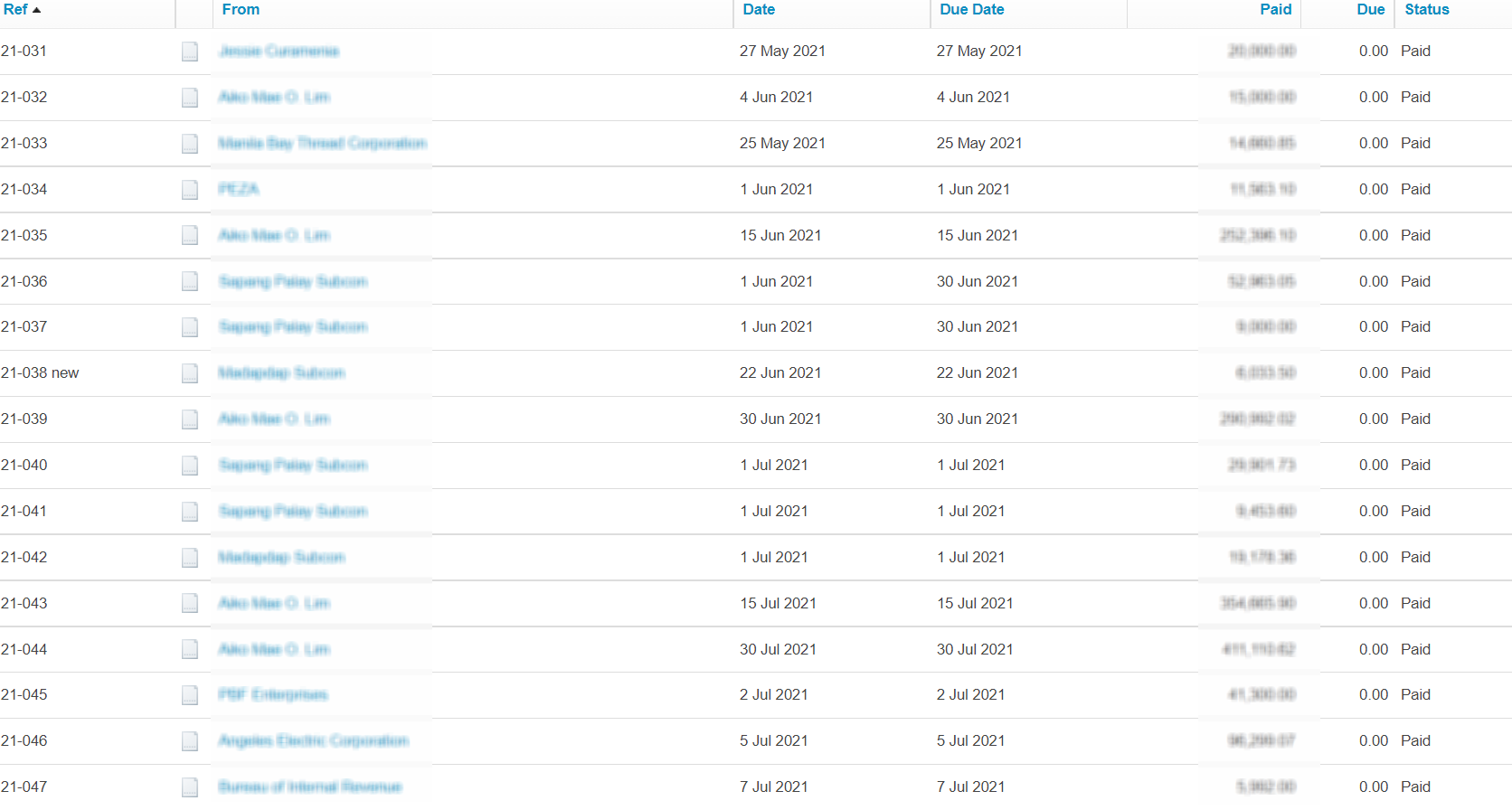Click document icon on row 21-047

(190, 787)
